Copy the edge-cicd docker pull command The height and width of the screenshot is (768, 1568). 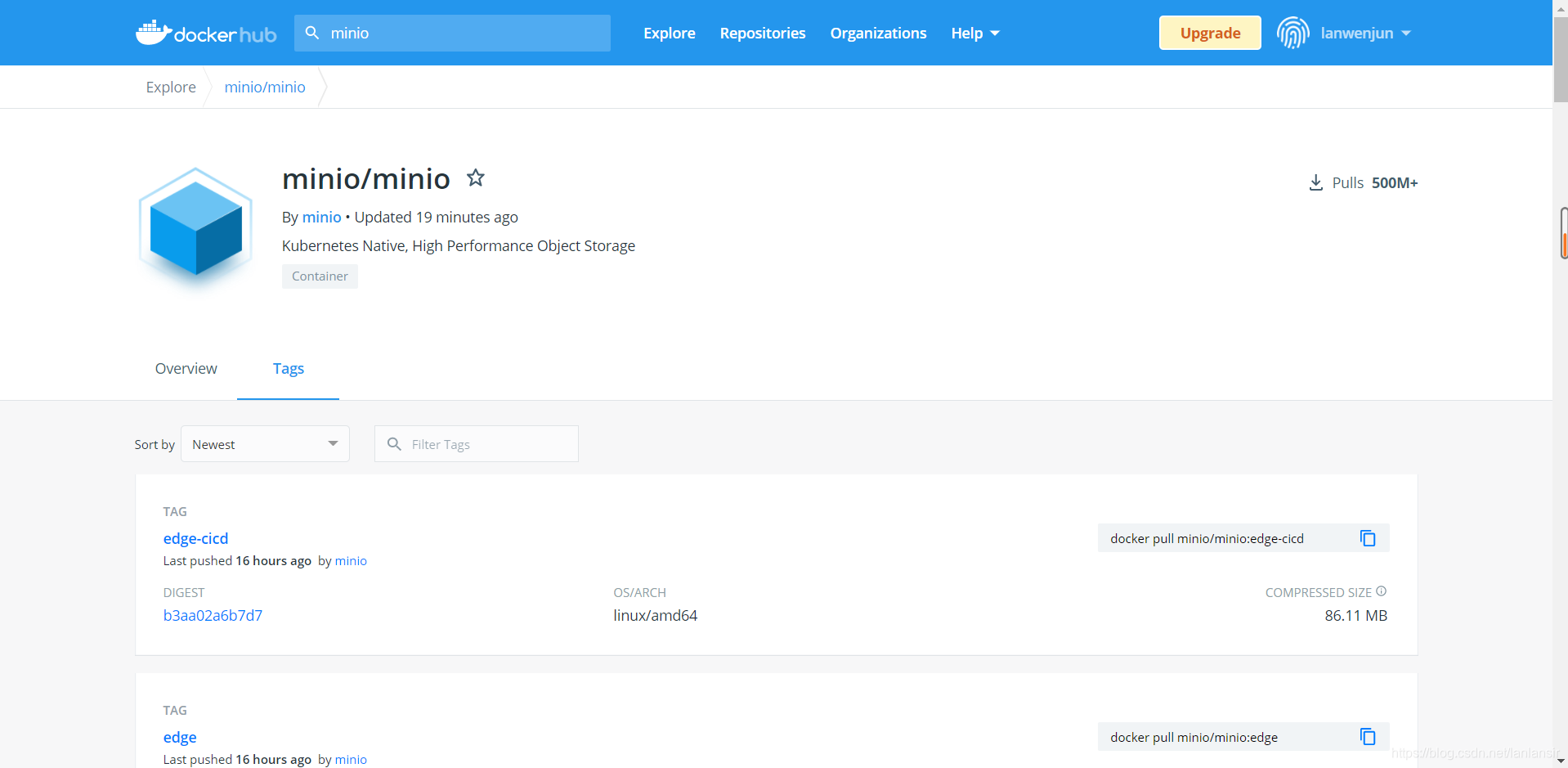pyautogui.click(x=1368, y=538)
